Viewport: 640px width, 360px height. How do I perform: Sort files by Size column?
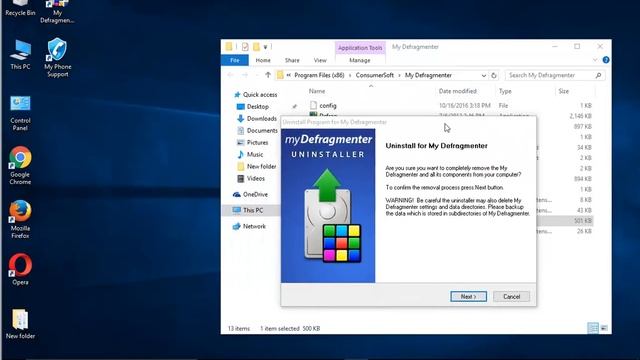(564, 91)
